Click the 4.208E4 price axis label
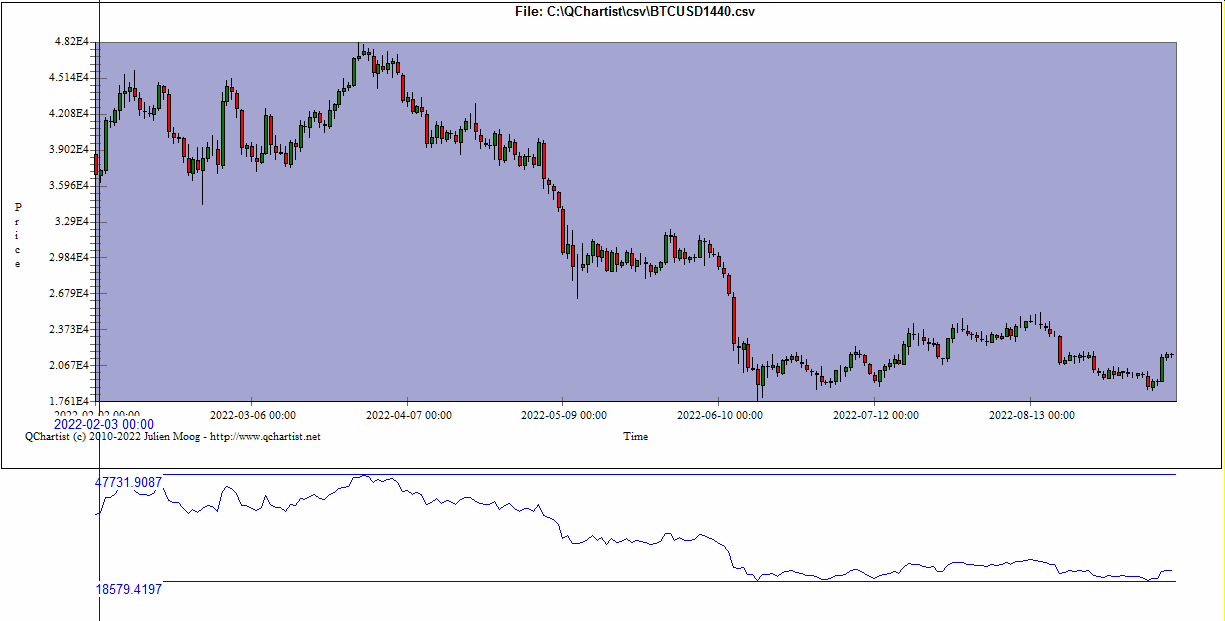The height and width of the screenshot is (621, 1225). (71, 113)
